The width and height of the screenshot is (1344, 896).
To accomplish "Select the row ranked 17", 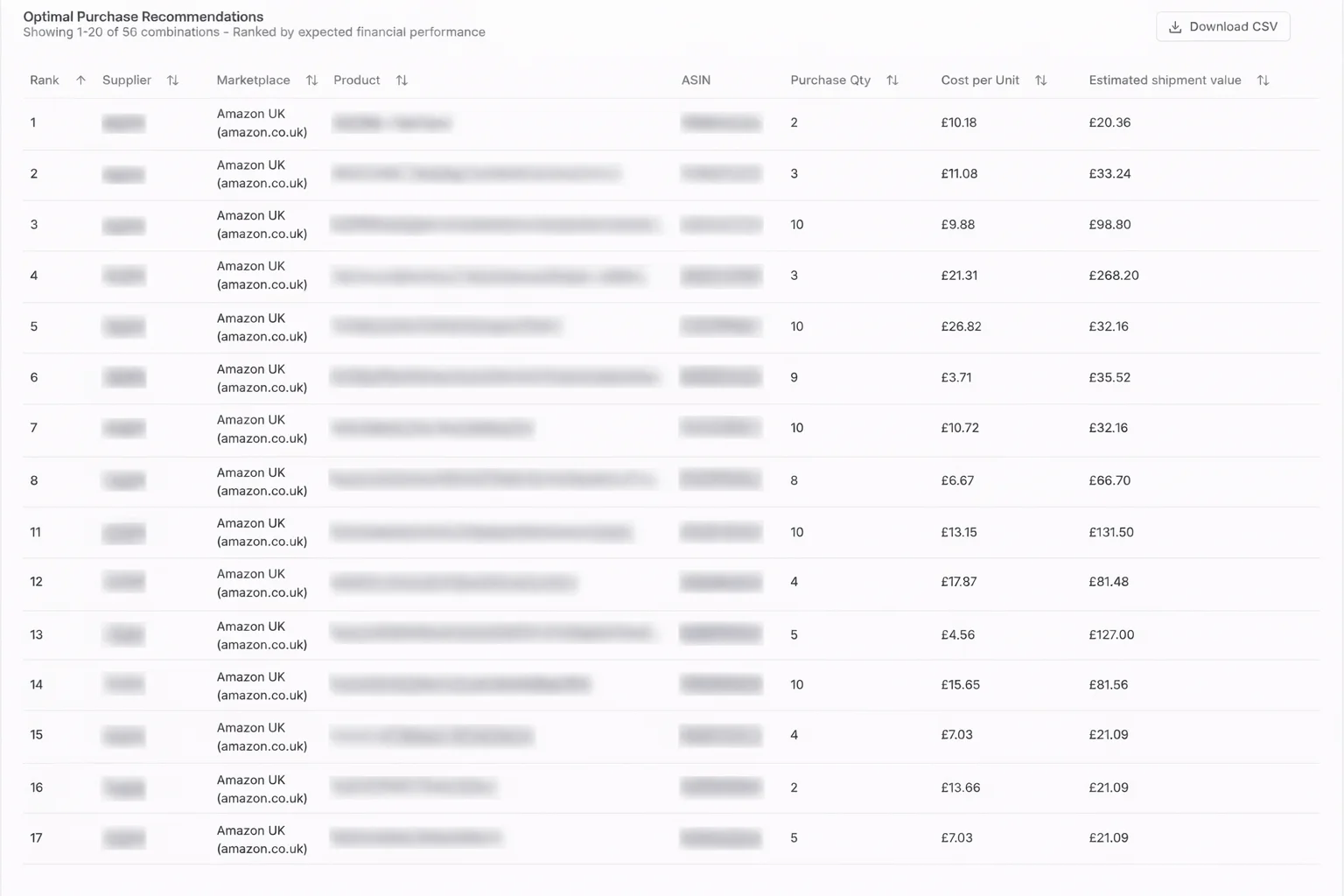I will click(x=612, y=837).
